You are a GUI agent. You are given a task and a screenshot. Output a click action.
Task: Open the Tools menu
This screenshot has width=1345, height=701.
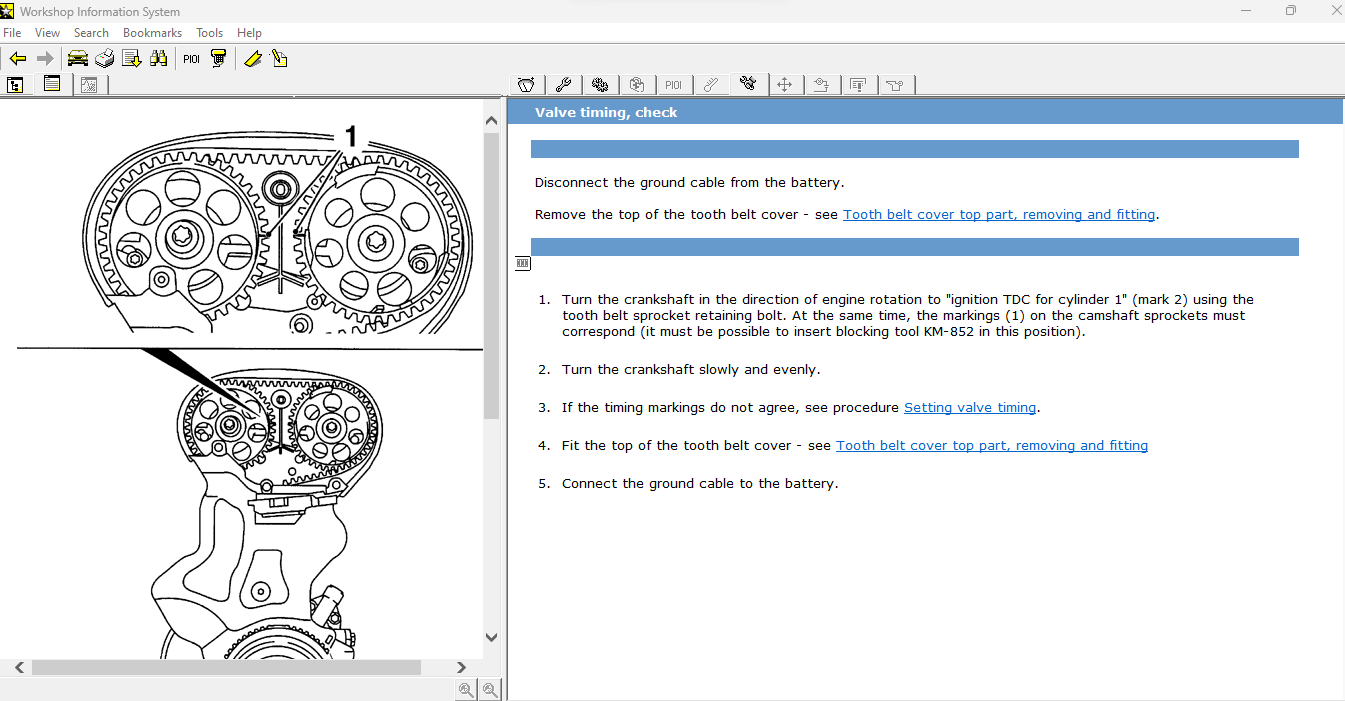pyautogui.click(x=209, y=33)
